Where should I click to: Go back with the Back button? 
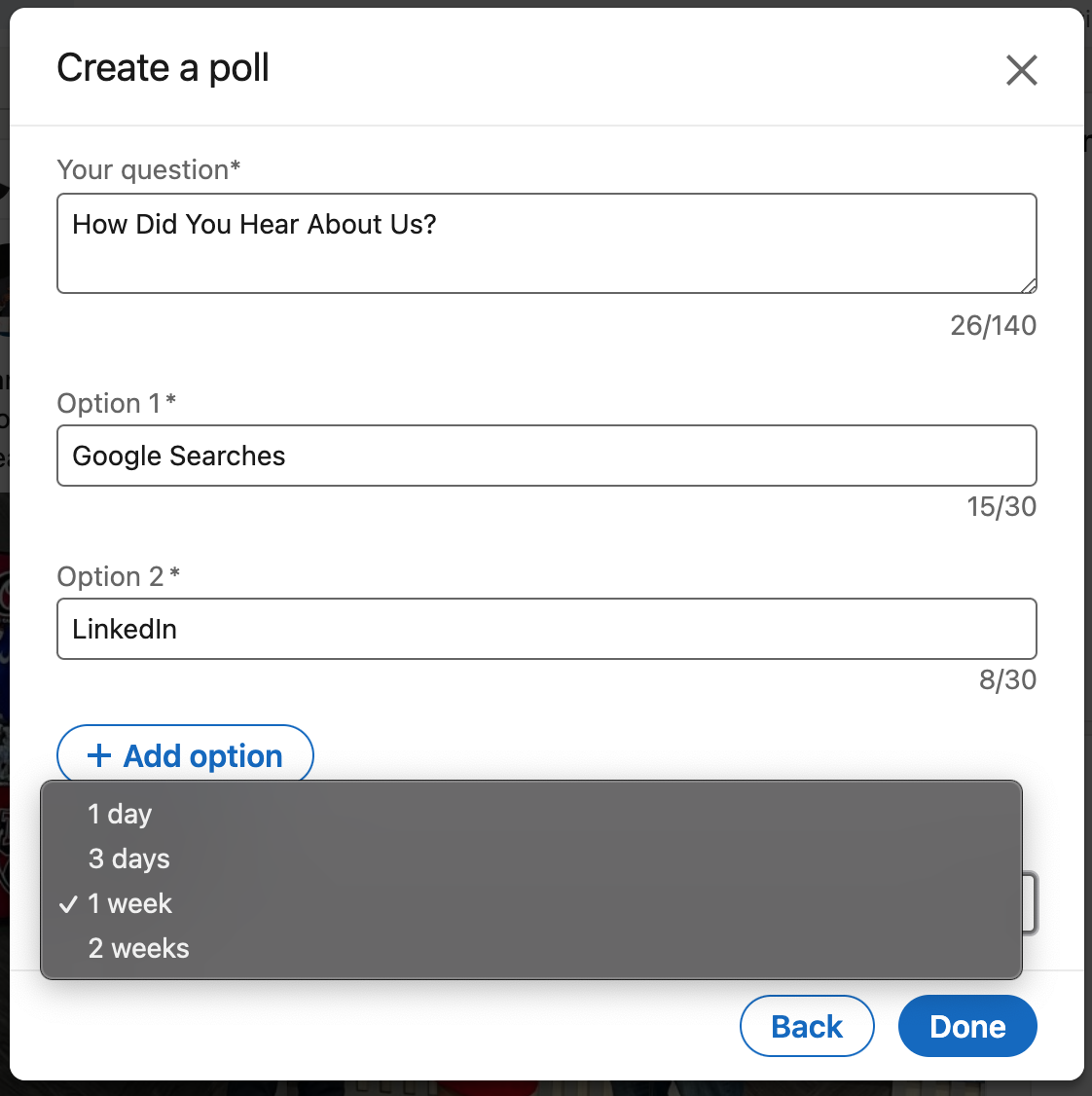806,1026
